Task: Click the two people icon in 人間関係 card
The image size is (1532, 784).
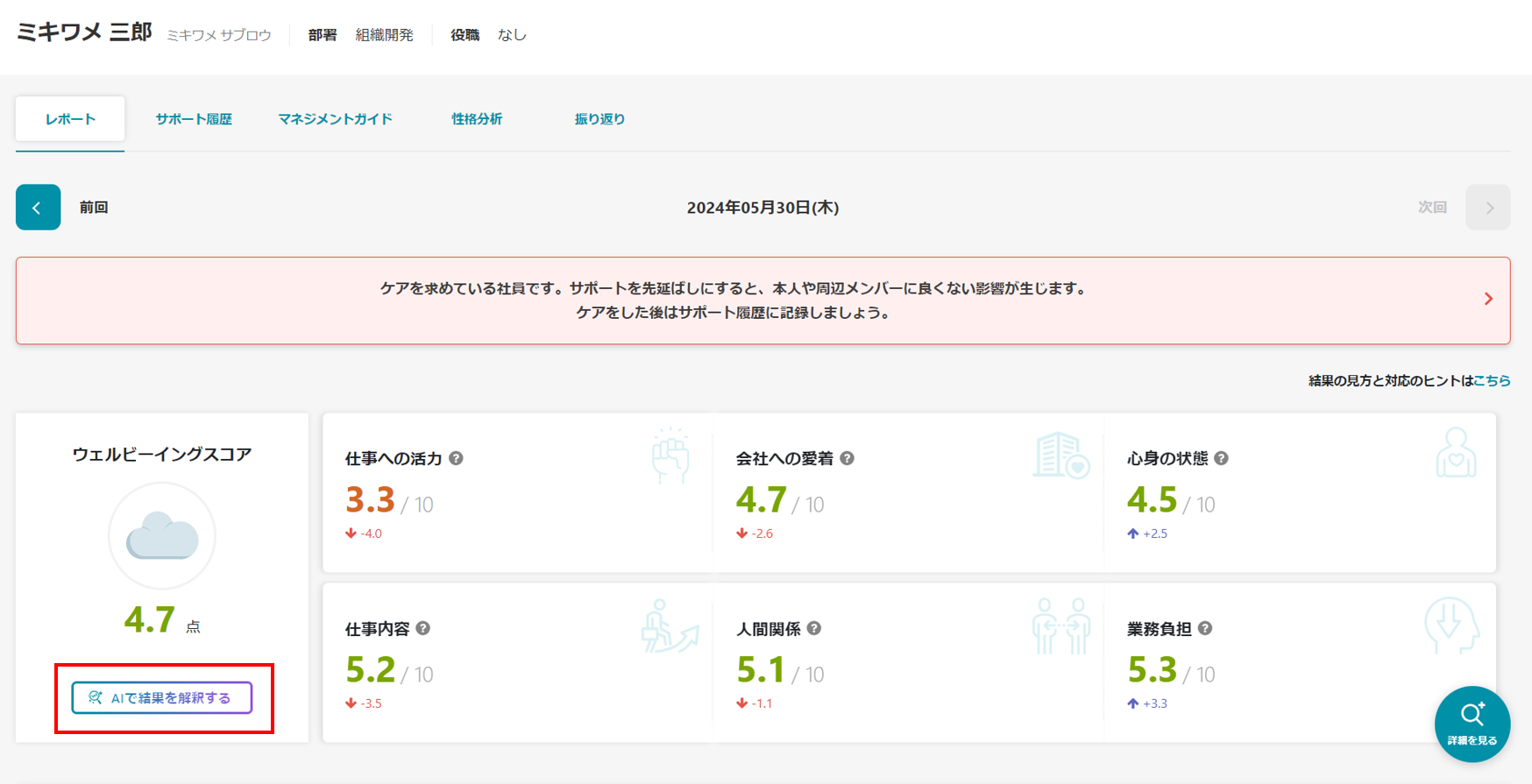Action: pyautogui.click(x=1061, y=626)
